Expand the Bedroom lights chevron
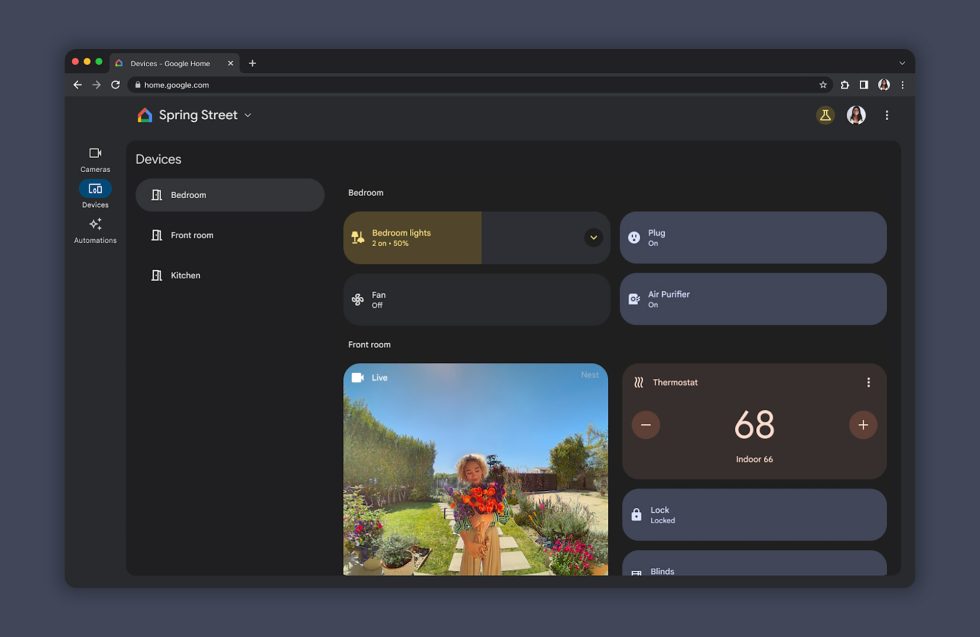Screen dimensions: 980x637 tap(592, 237)
